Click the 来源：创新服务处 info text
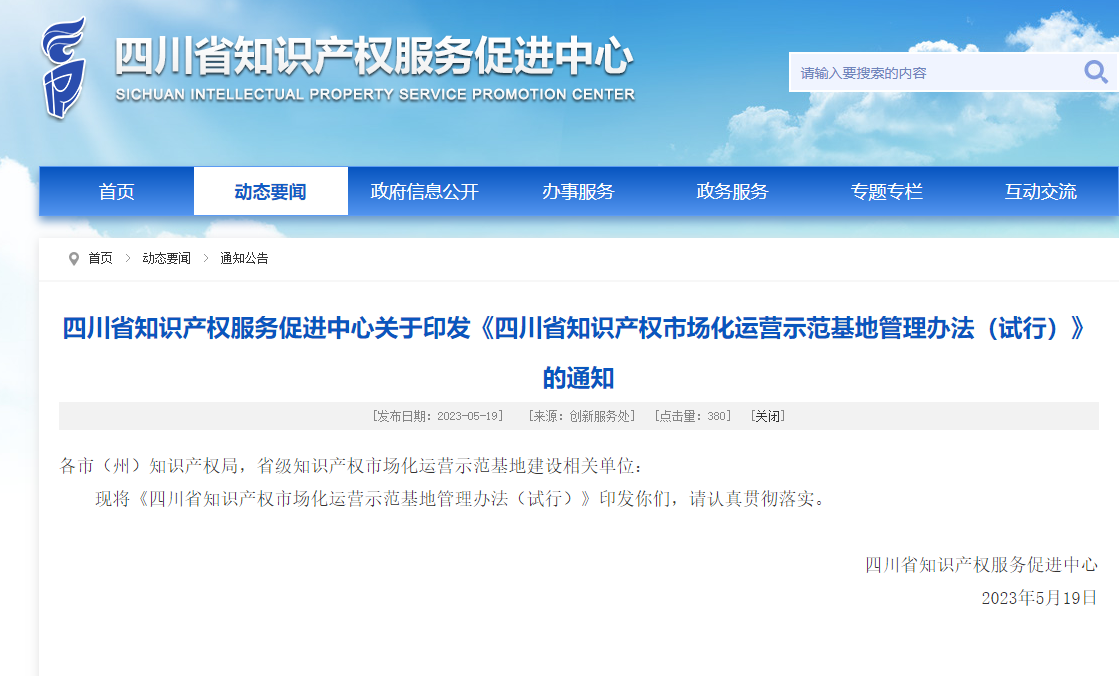Image resolution: width=1119 pixels, height=676 pixels. (x=581, y=416)
